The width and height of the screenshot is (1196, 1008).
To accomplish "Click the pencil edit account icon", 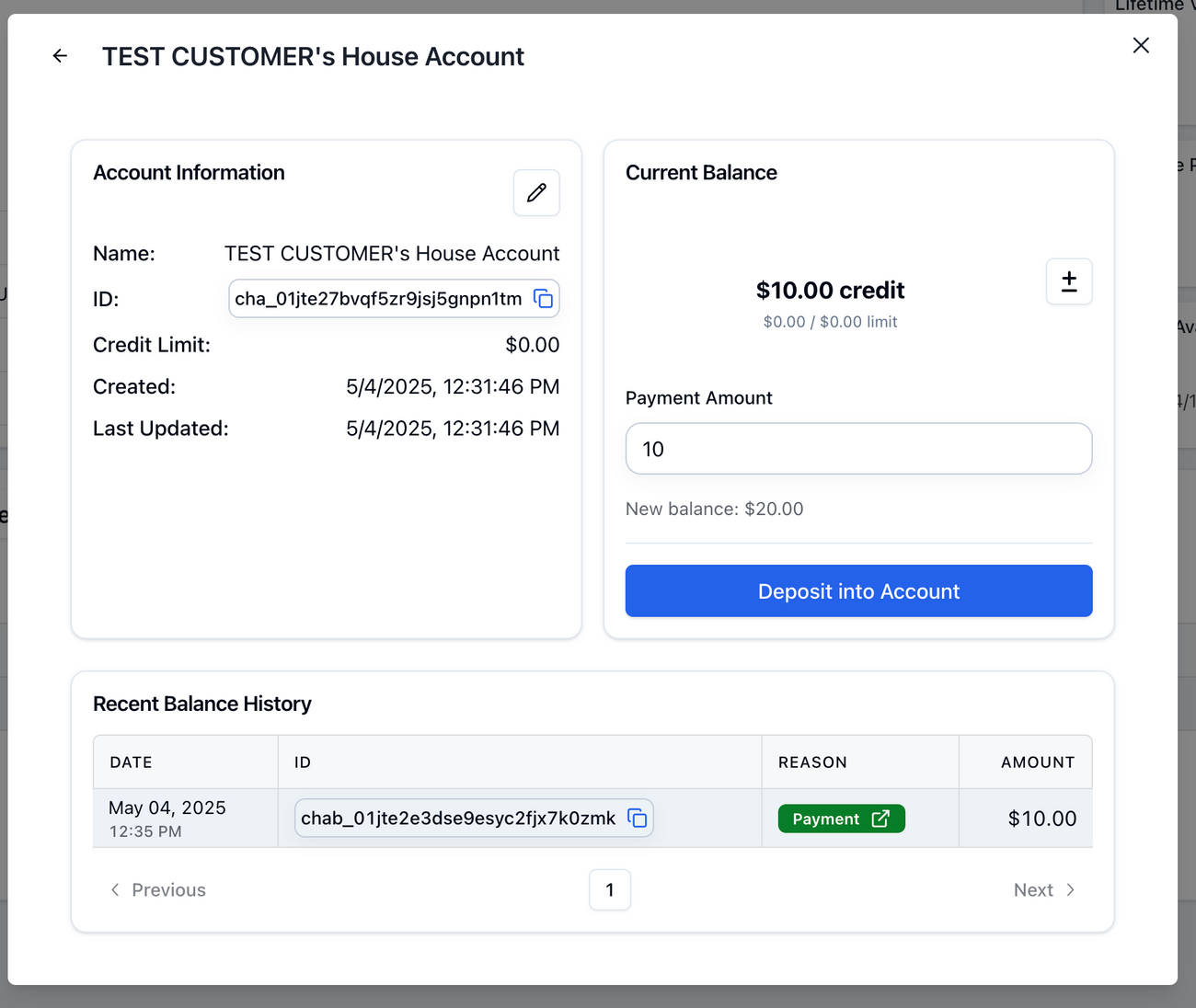I will [536, 192].
